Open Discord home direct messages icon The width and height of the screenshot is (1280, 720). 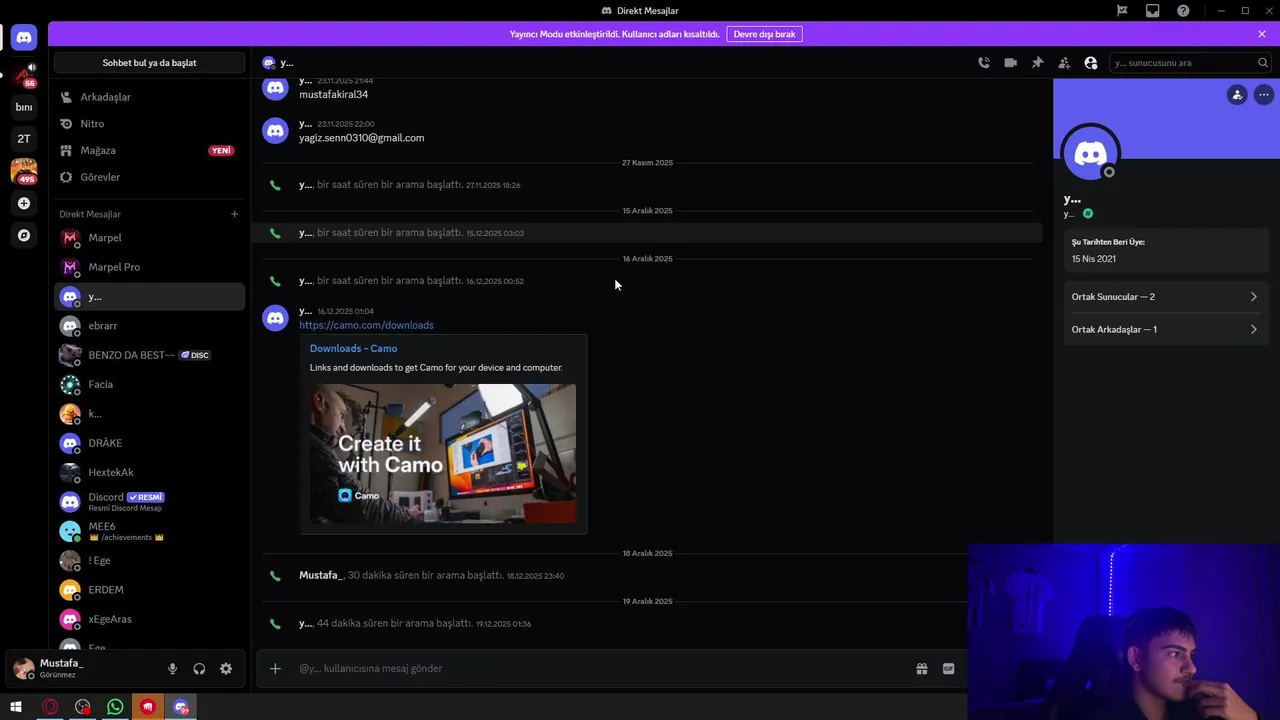pos(24,37)
